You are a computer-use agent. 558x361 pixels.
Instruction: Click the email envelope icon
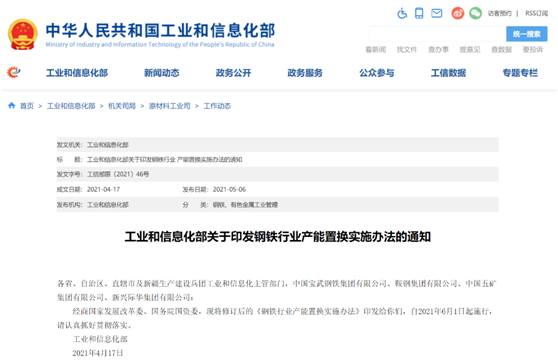(437, 13)
